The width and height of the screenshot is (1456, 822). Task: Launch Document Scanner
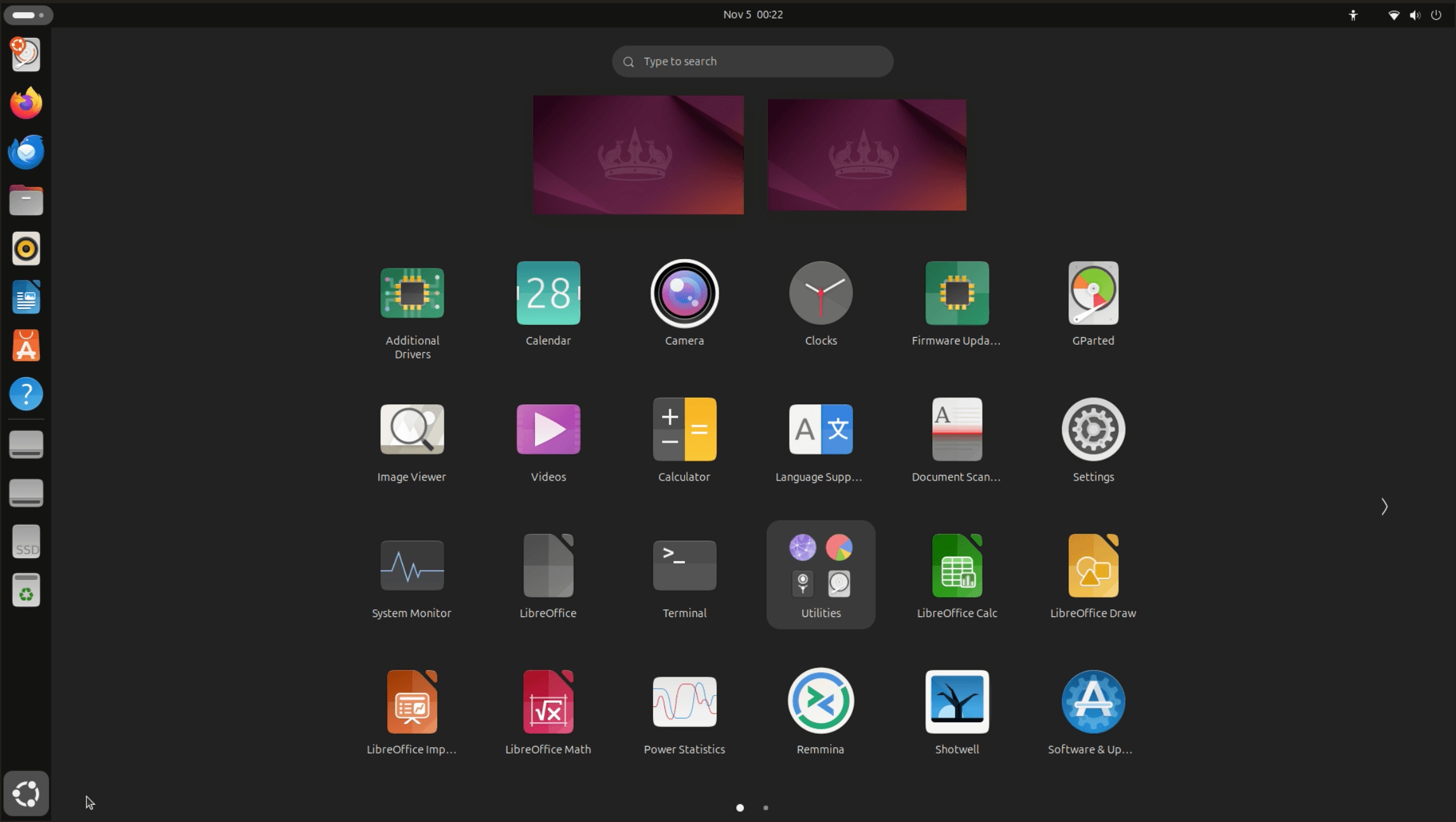tap(956, 430)
